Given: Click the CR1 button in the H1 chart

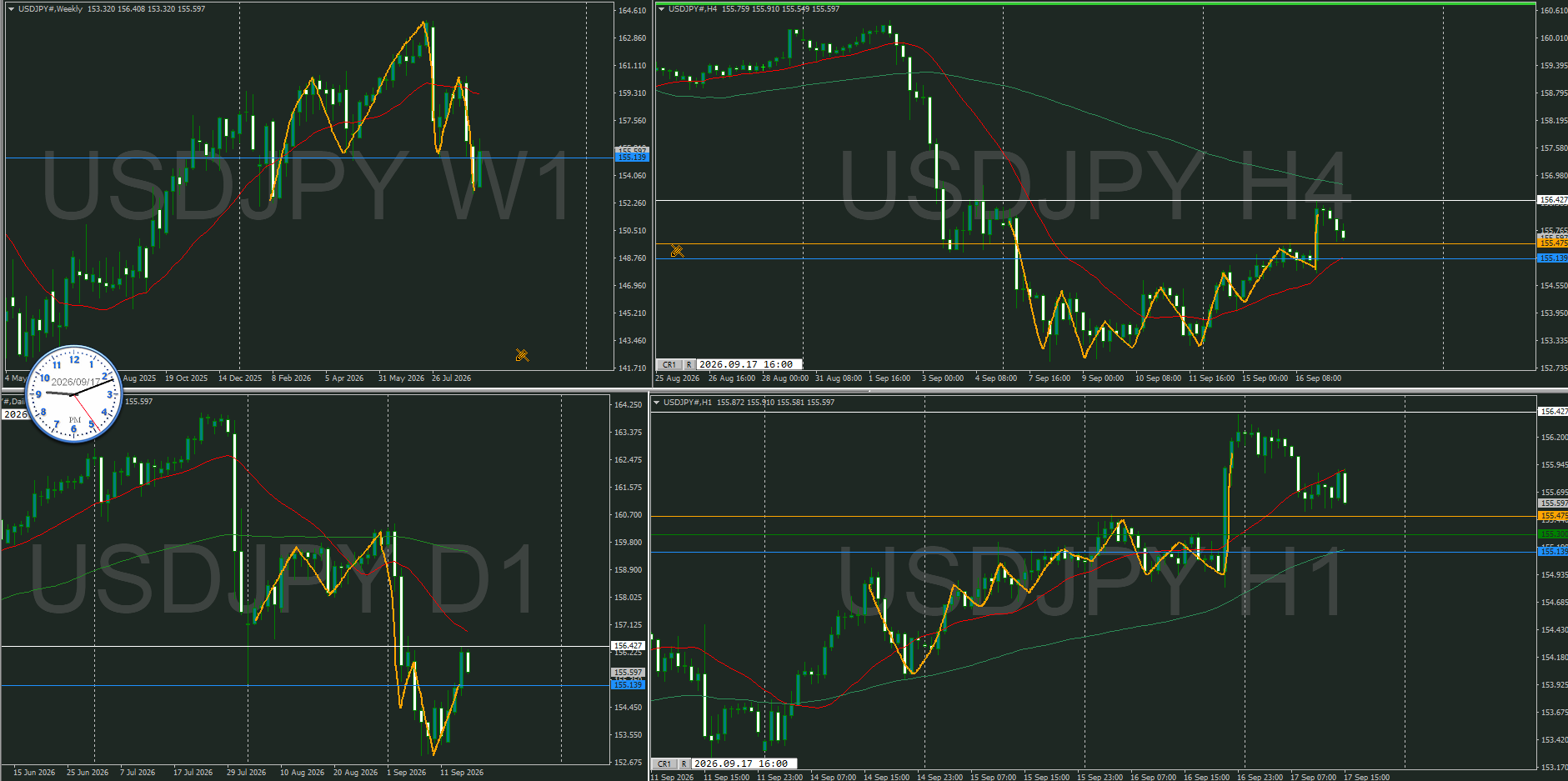Looking at the screenshot, I should click(x=664, y=763).
